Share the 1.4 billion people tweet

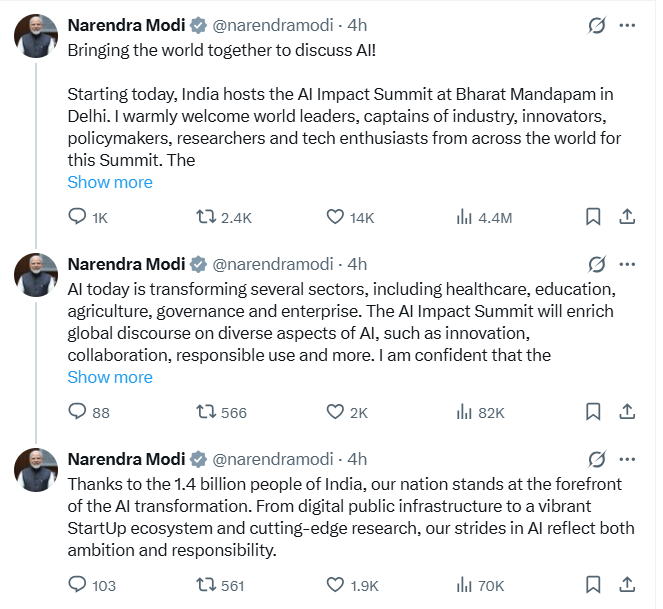[627, 585]
